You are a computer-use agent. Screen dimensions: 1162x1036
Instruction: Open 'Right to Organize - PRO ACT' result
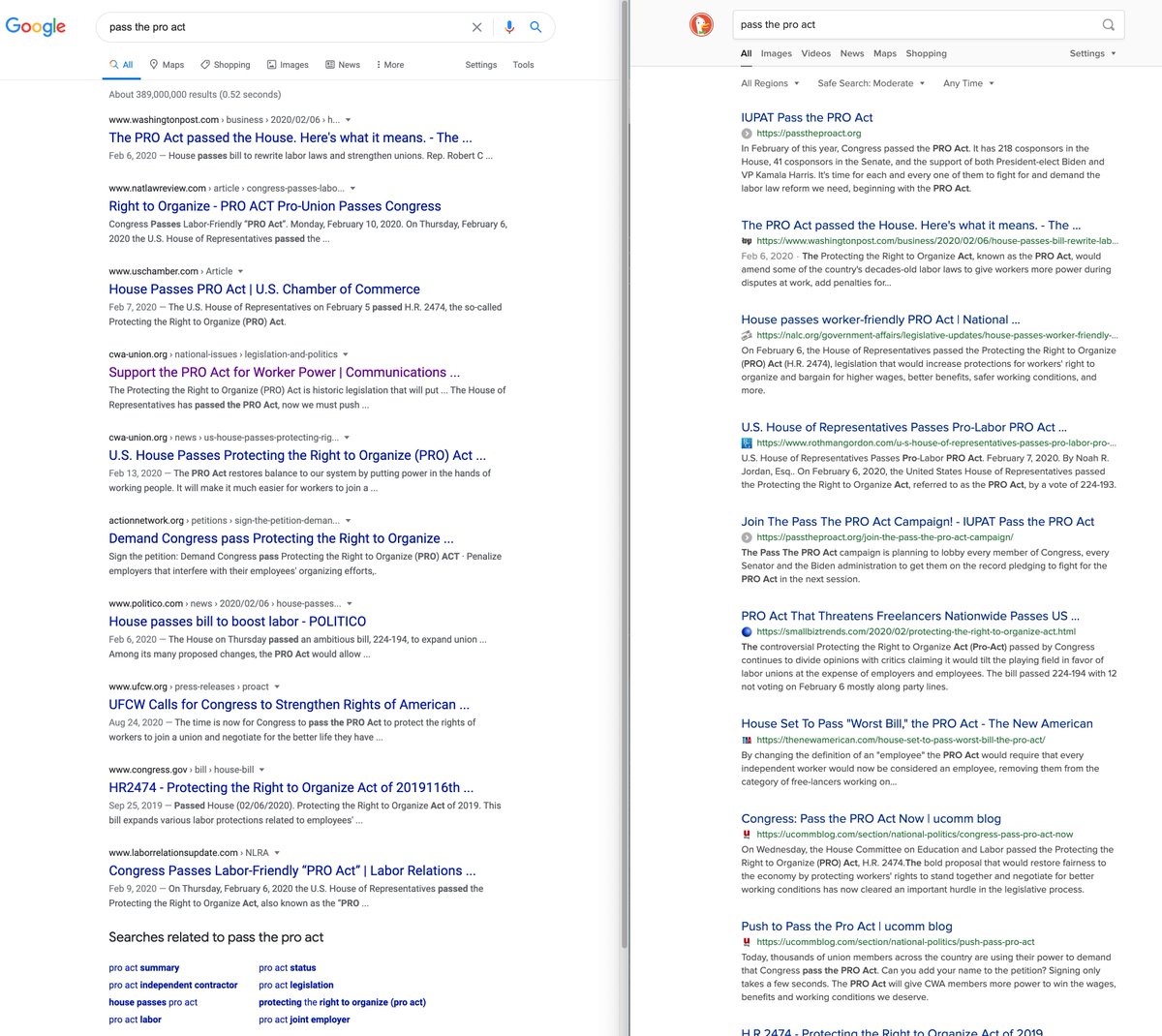[x=275, y=206]
